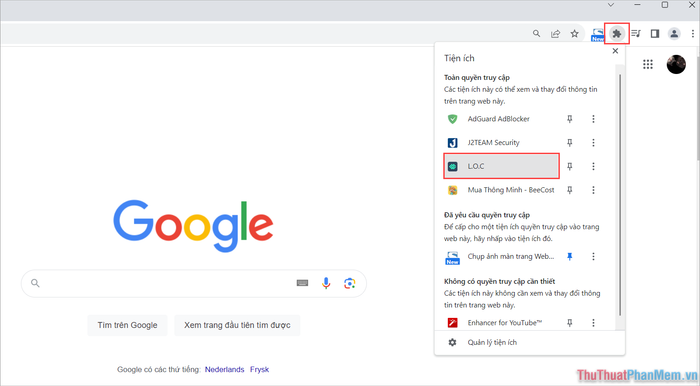Unpin Chụp ảnh màn trang Web extension

[570, 257]
